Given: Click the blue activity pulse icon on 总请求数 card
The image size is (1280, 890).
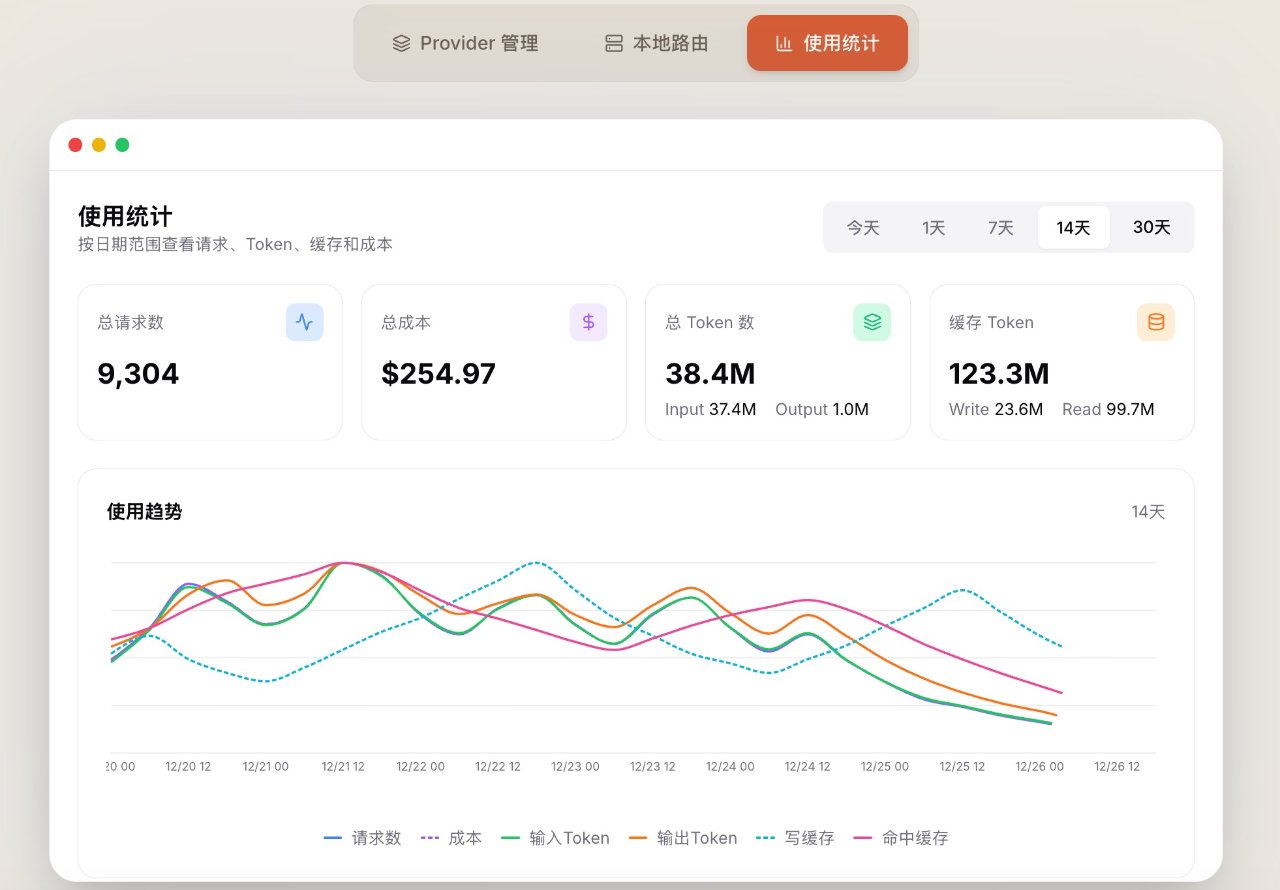Looking at the screenshot, I should point(304,322).
